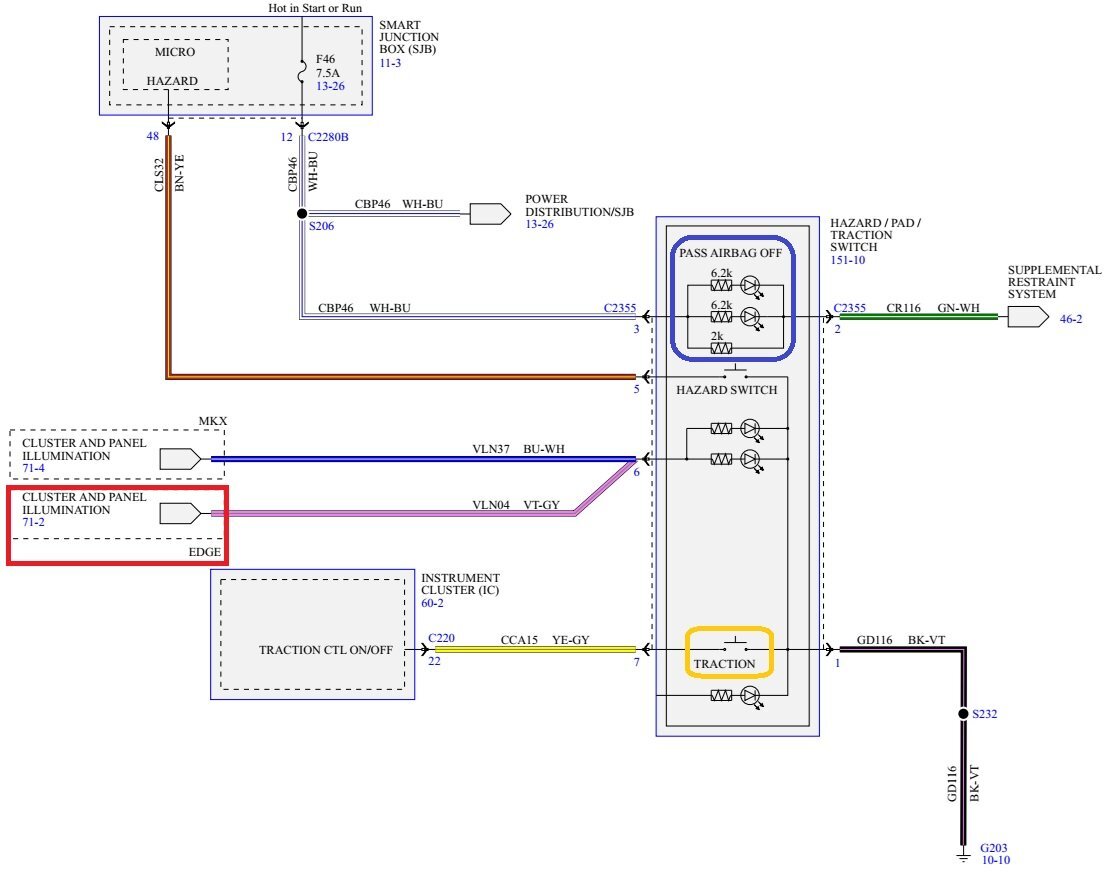The height and width of the screenshot is (874, 1104).
Task: Select the yellow CCA15 YE-GY wire
Action: (535, 648)
